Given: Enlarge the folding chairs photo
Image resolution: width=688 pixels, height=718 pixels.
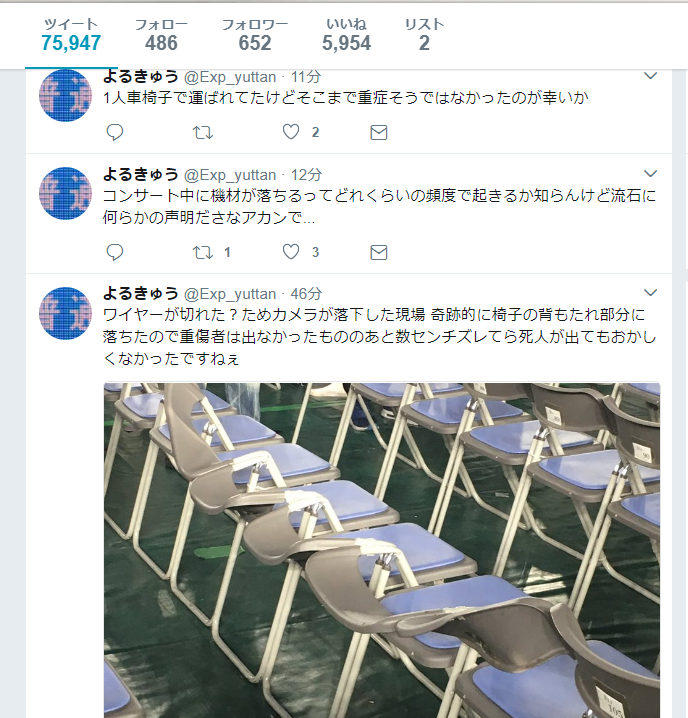Looking at the screenshot, I should [382, 550].
